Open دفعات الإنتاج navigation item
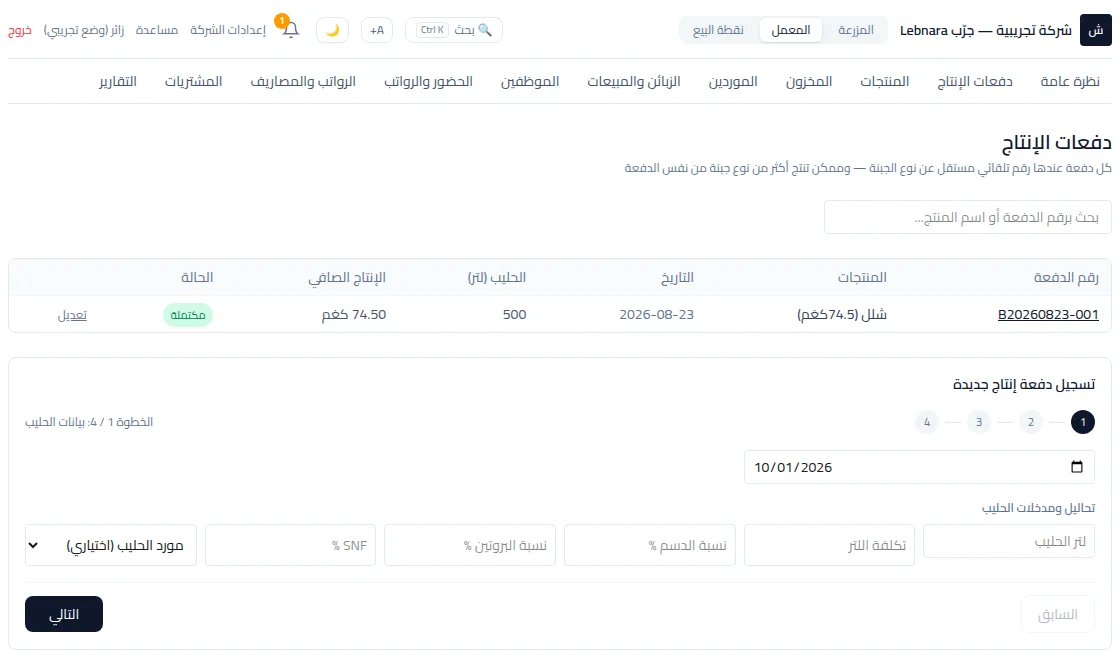 974,81
